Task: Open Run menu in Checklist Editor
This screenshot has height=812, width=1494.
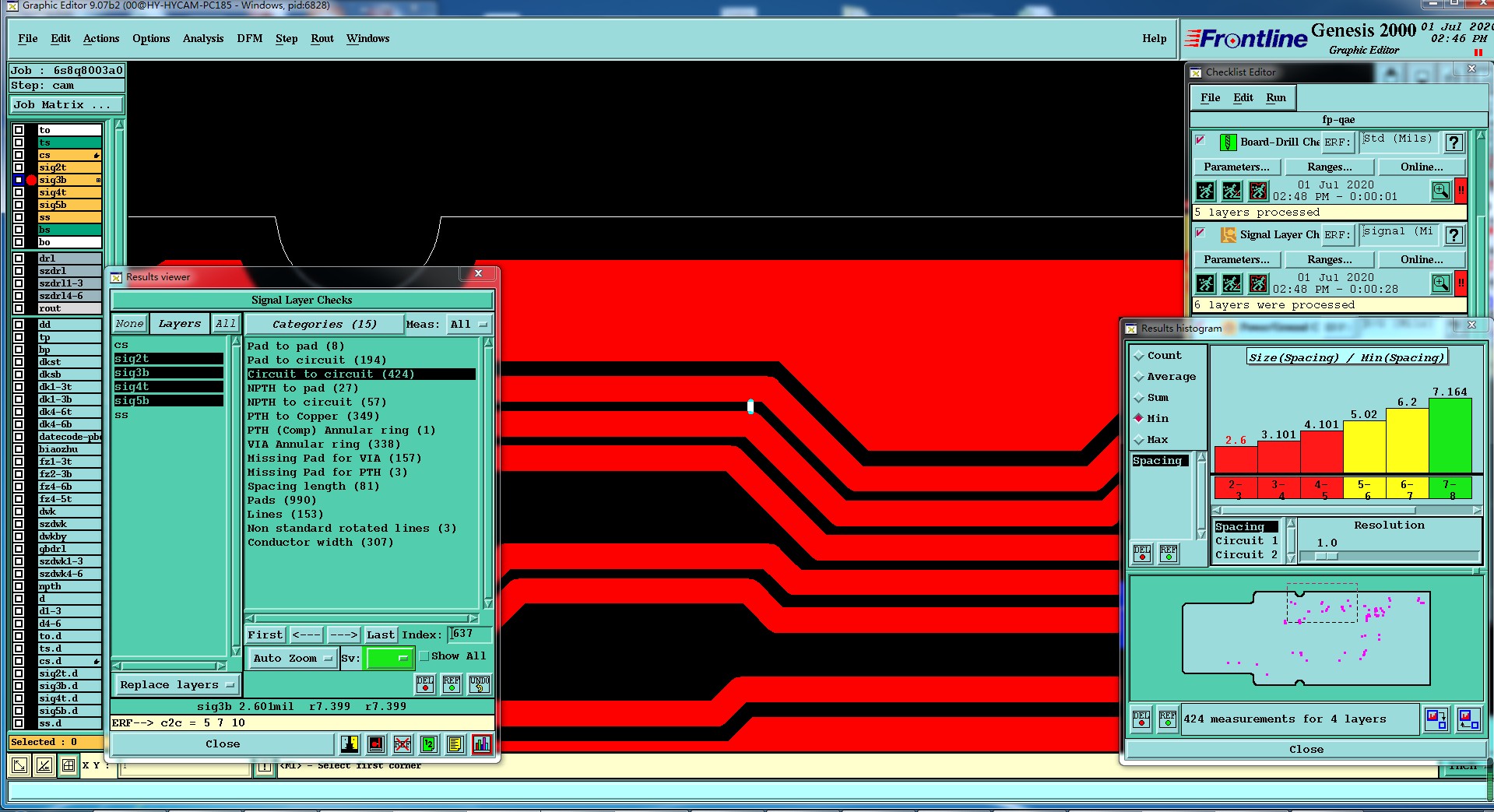Action: pyautogui.click(x=1276, y=98)
